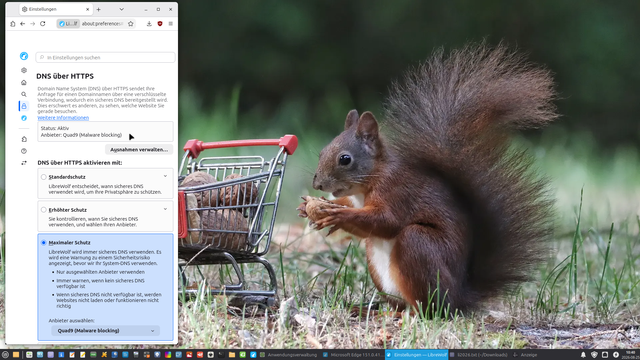
Task: Open the start menu icon in taskbar
Action: (5, 355)
